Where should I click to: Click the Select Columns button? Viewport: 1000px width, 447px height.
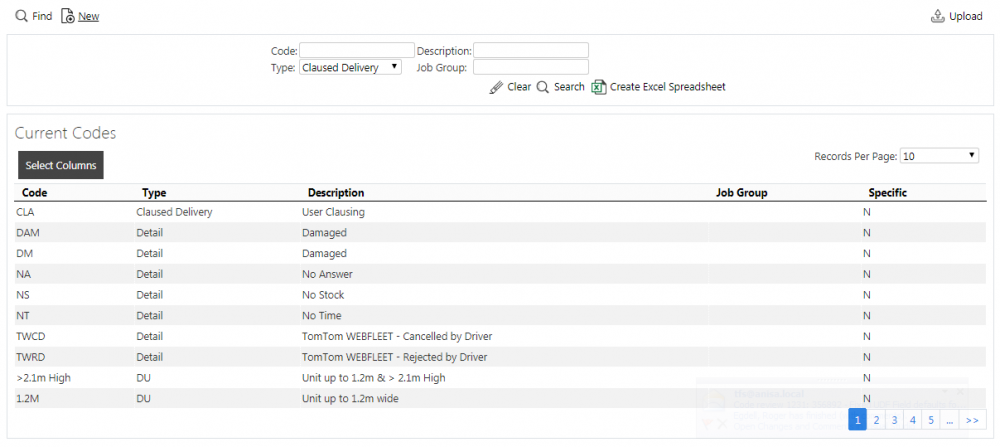[x=61, y=165]
